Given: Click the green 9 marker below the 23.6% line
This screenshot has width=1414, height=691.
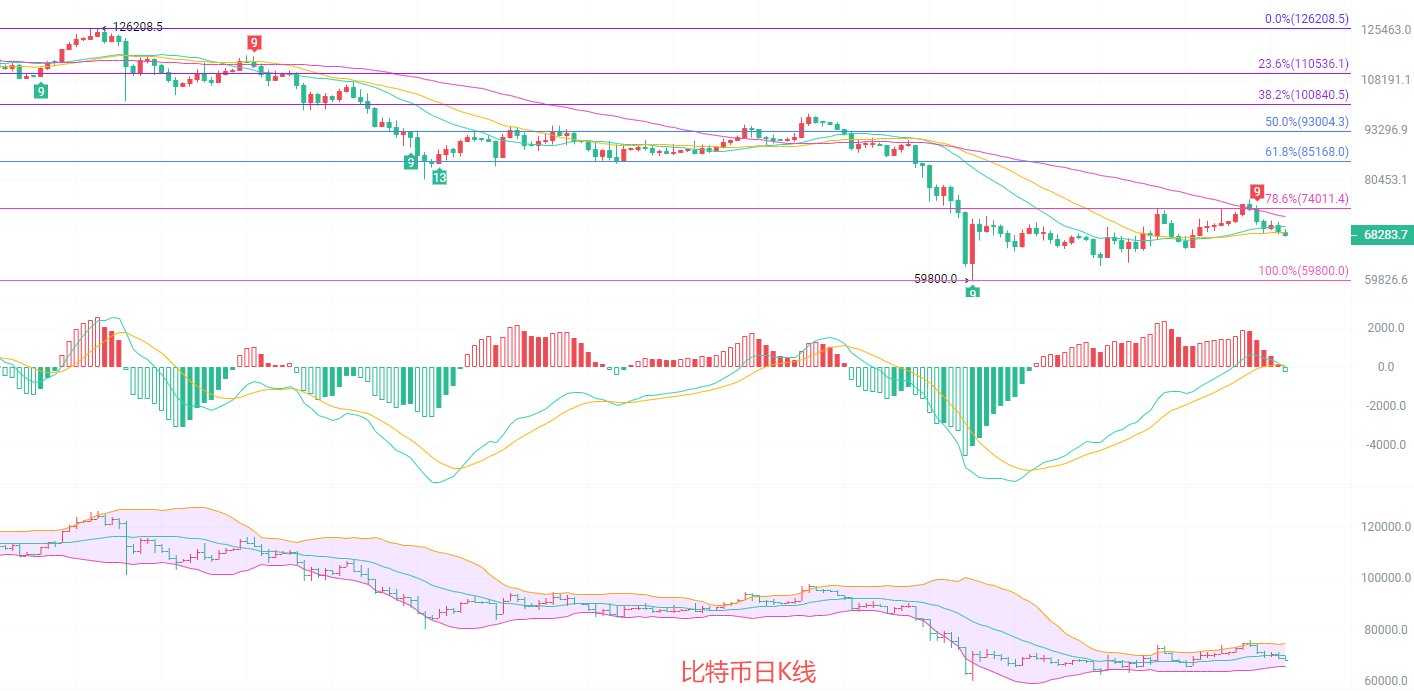Looking at the screenshot, I should tap(40, 91).
